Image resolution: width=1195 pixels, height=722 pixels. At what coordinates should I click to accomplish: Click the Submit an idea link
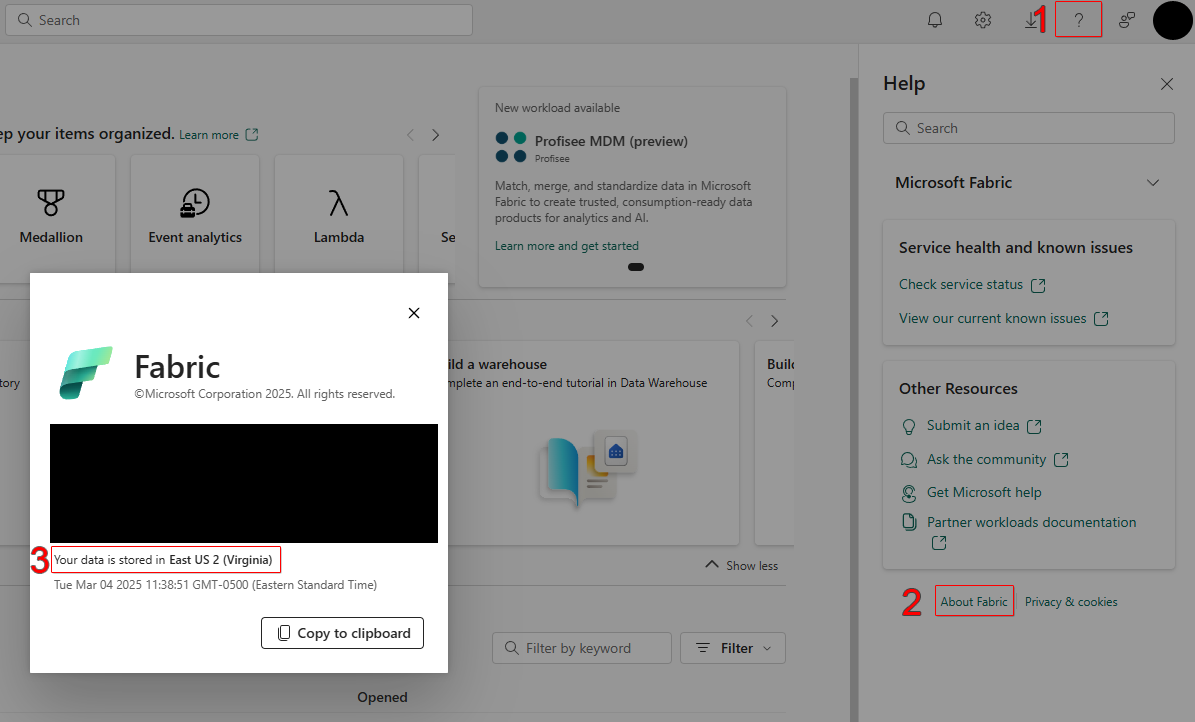click(972, 425)
